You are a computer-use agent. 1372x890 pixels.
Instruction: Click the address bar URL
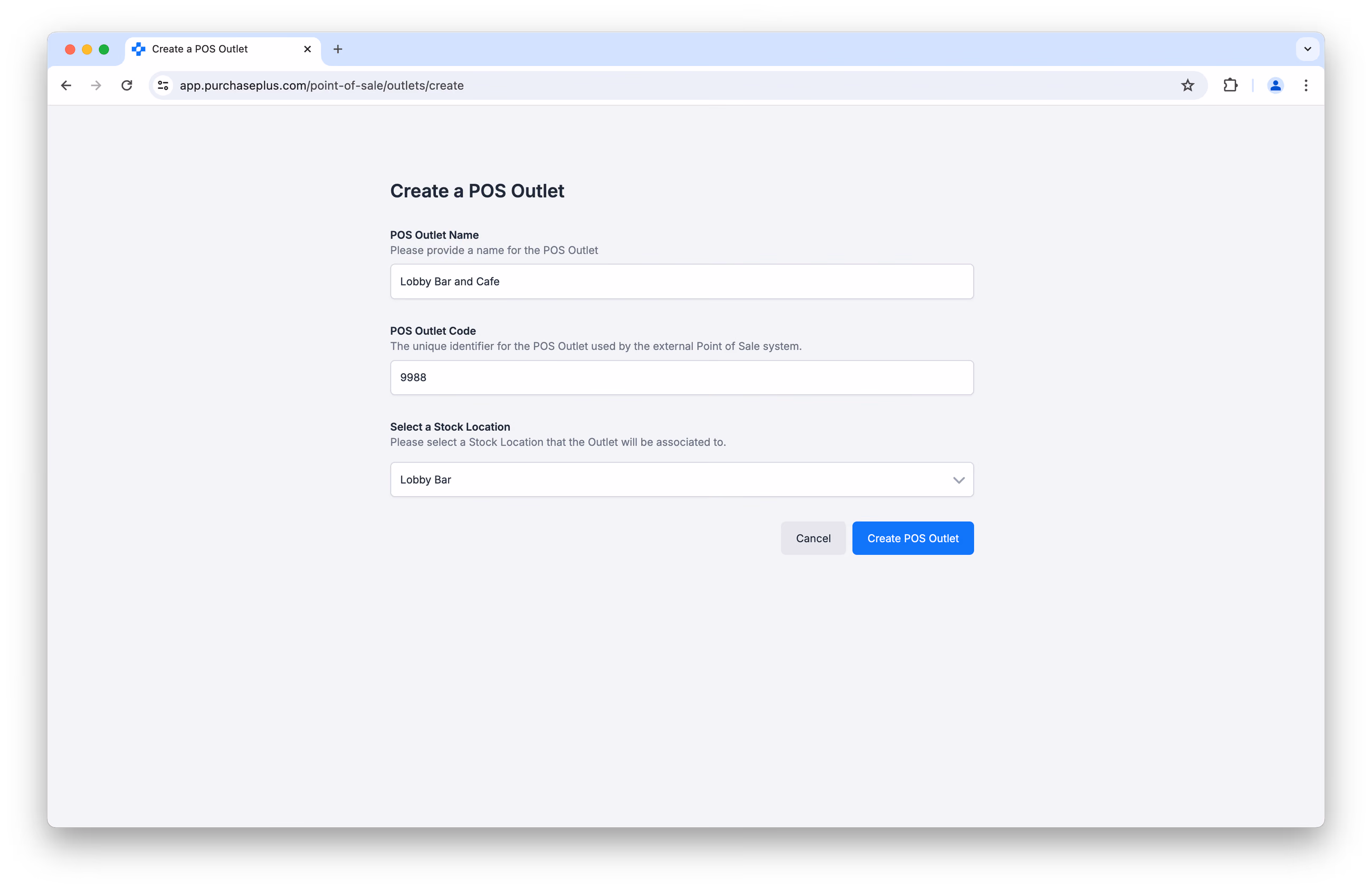point(322,86)
